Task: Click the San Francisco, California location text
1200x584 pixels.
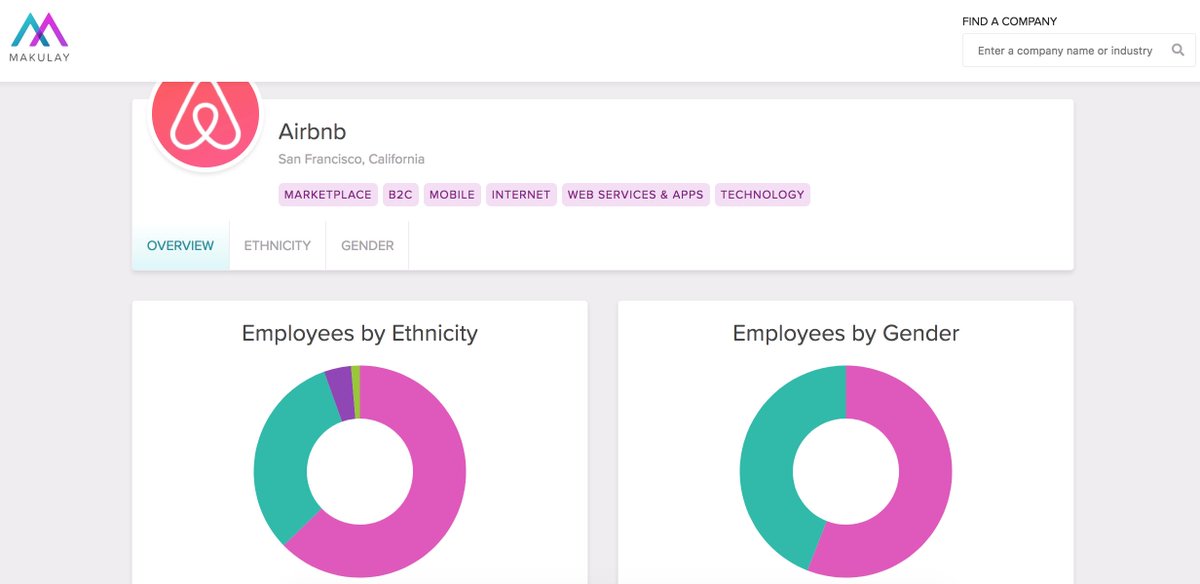Action: click(x=351, y=159)
